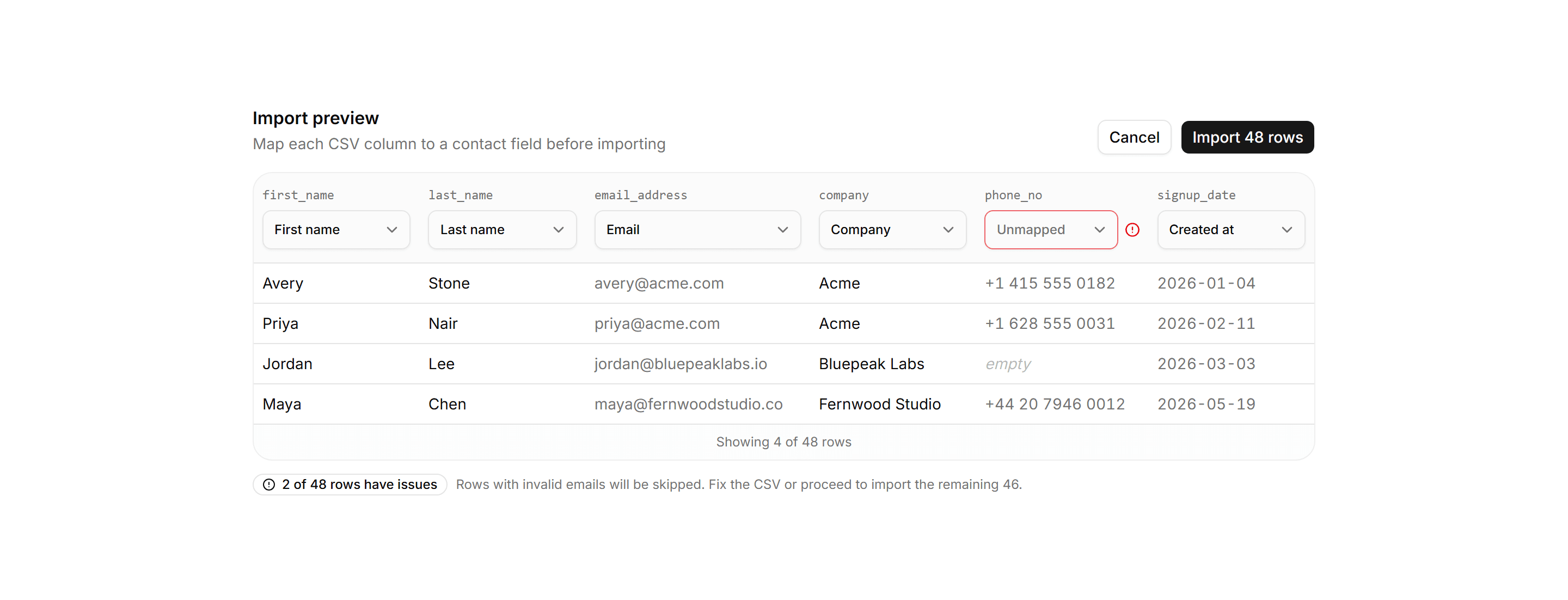Screen dimensions: 1568x600
Task: Open the Company mapping dropdown
Action: click(892, 230)
